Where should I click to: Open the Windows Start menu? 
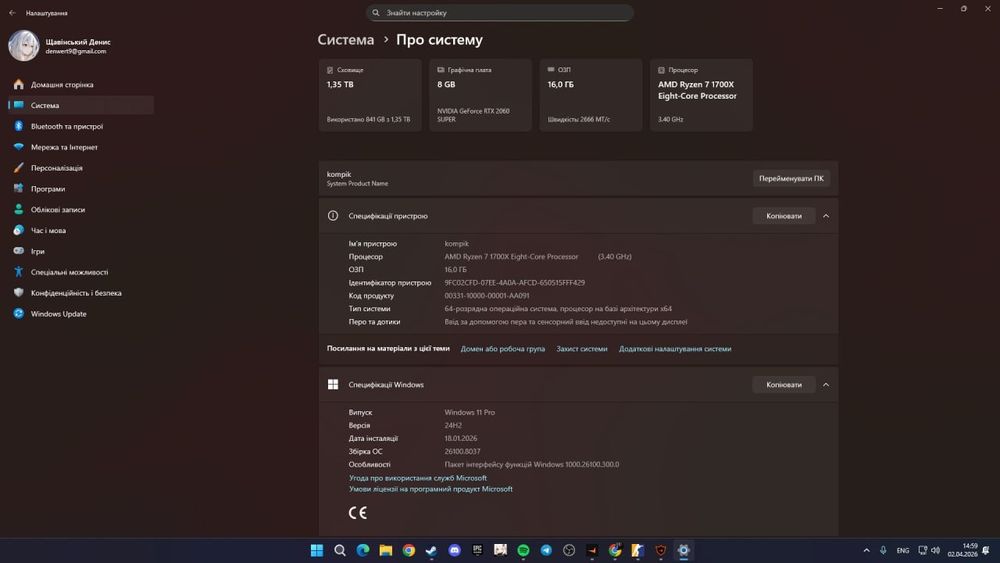tap(316, 550)
